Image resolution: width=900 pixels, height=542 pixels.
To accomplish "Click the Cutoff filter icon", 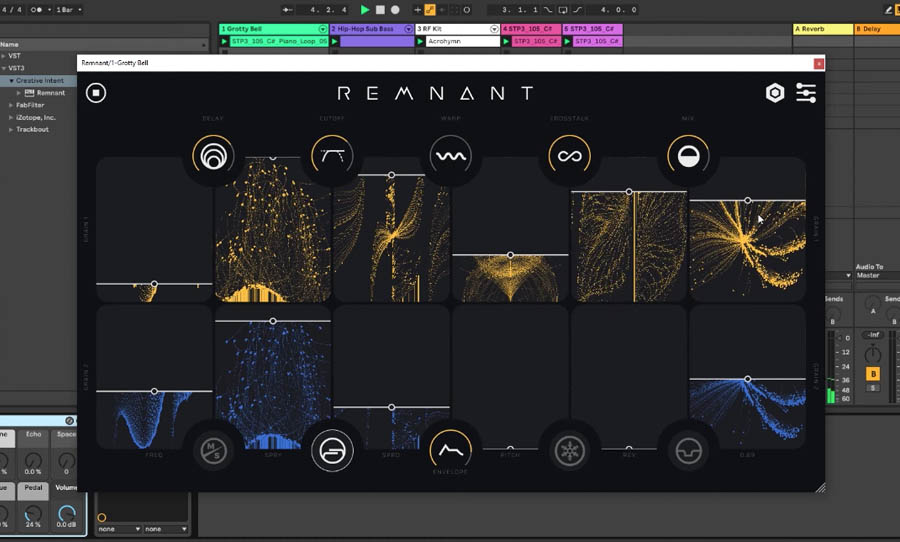I will 332,156.
